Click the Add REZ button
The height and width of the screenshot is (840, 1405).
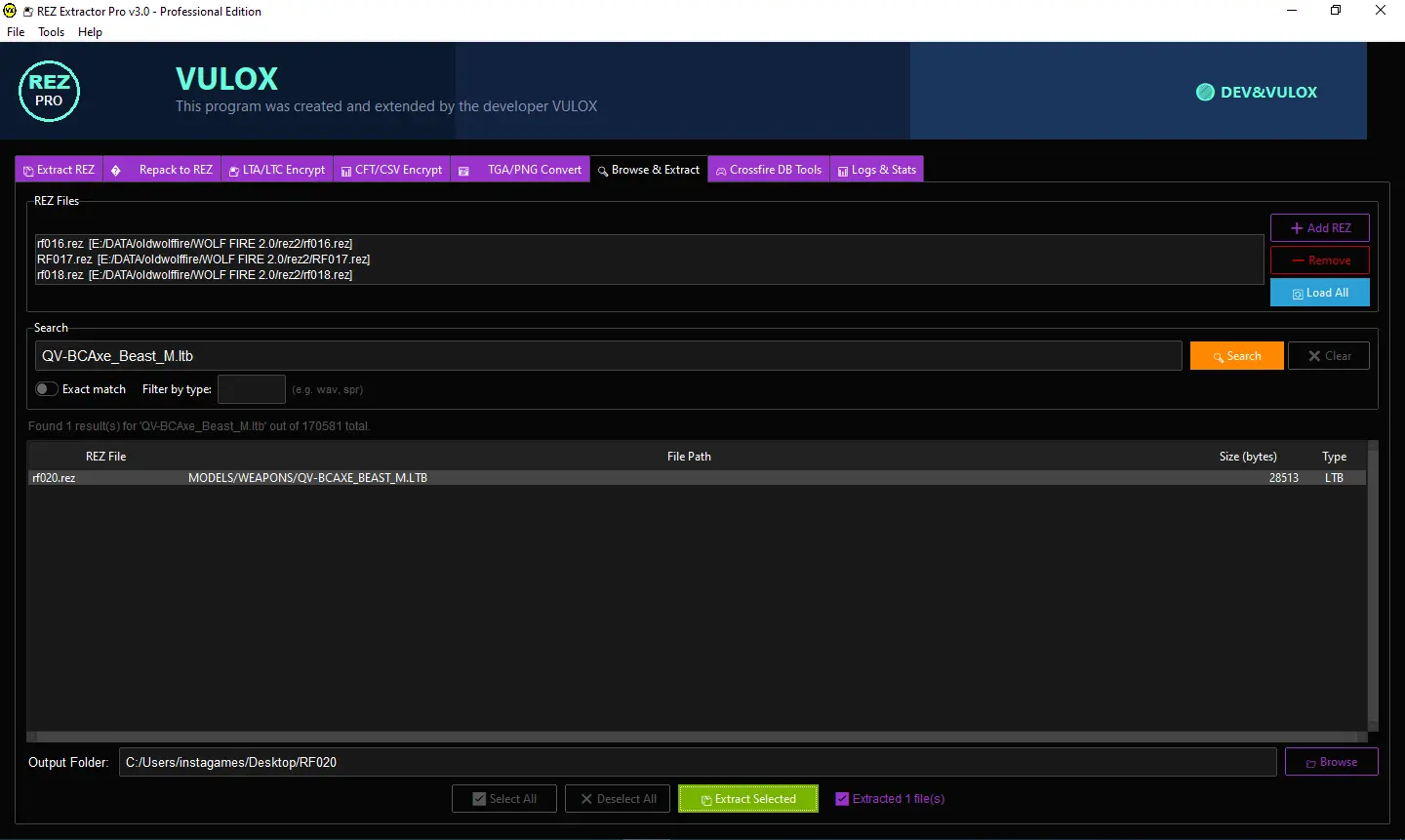tap(1320, 228)
